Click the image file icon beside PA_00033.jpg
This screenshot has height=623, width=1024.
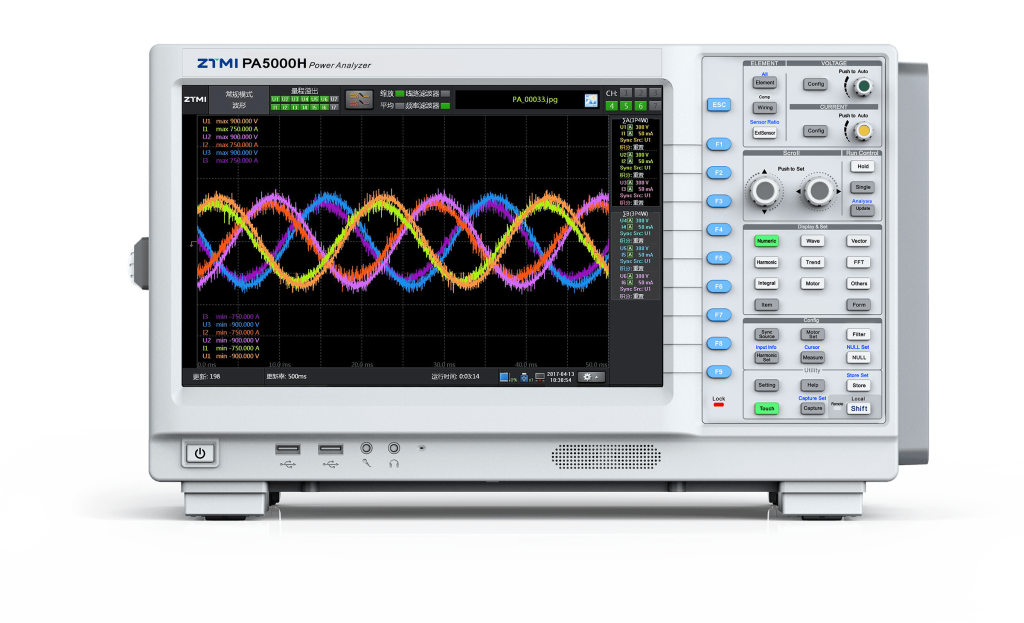pos(591,99)
